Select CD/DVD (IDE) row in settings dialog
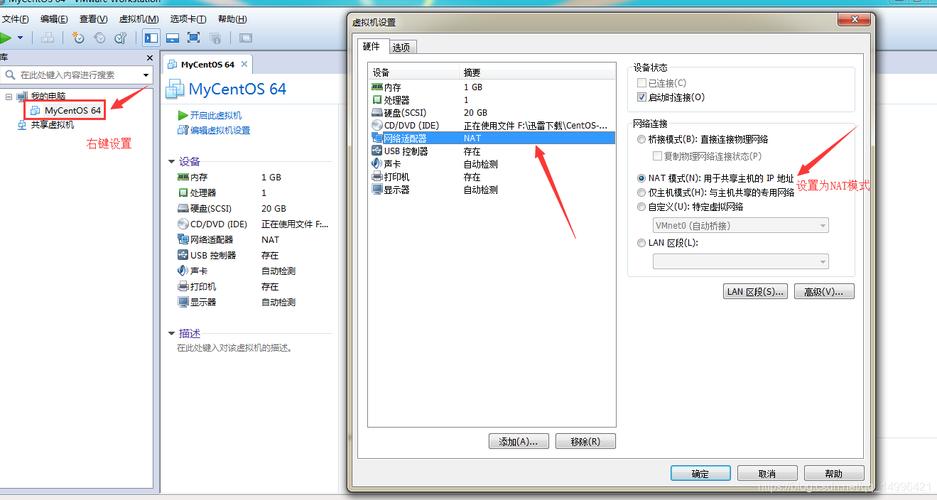Image resolution: width=937 pixels, height=500 pixels. (x=491, y=125)
